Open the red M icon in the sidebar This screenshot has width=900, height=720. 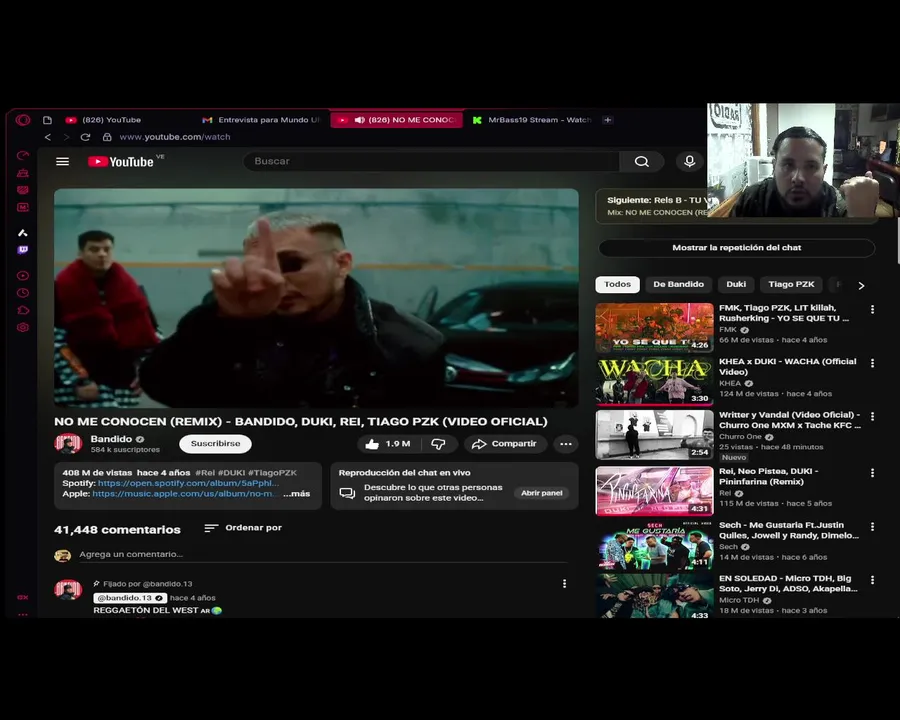point(23,207)
